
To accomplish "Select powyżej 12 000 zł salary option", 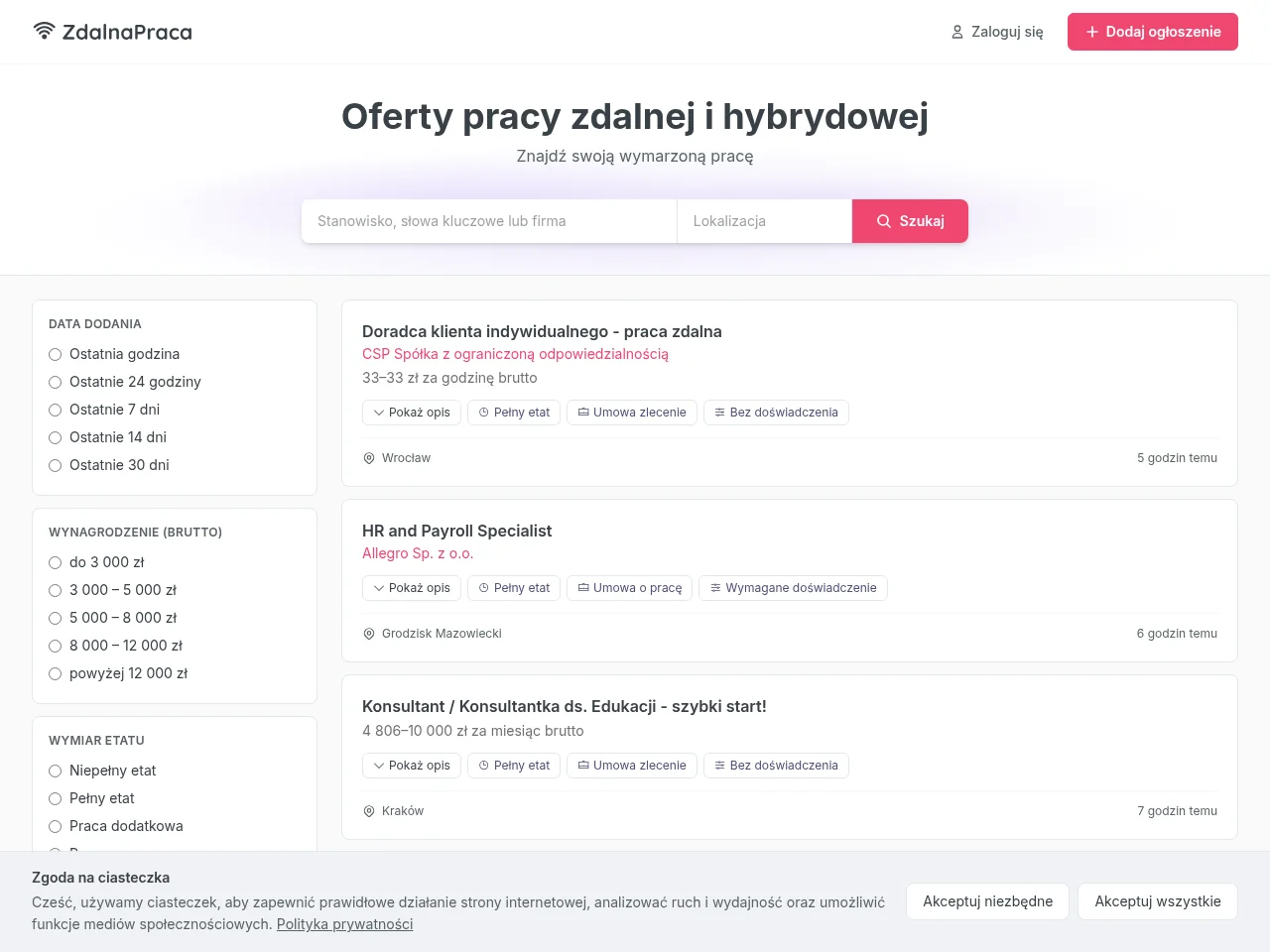I will tap(56, 673).
